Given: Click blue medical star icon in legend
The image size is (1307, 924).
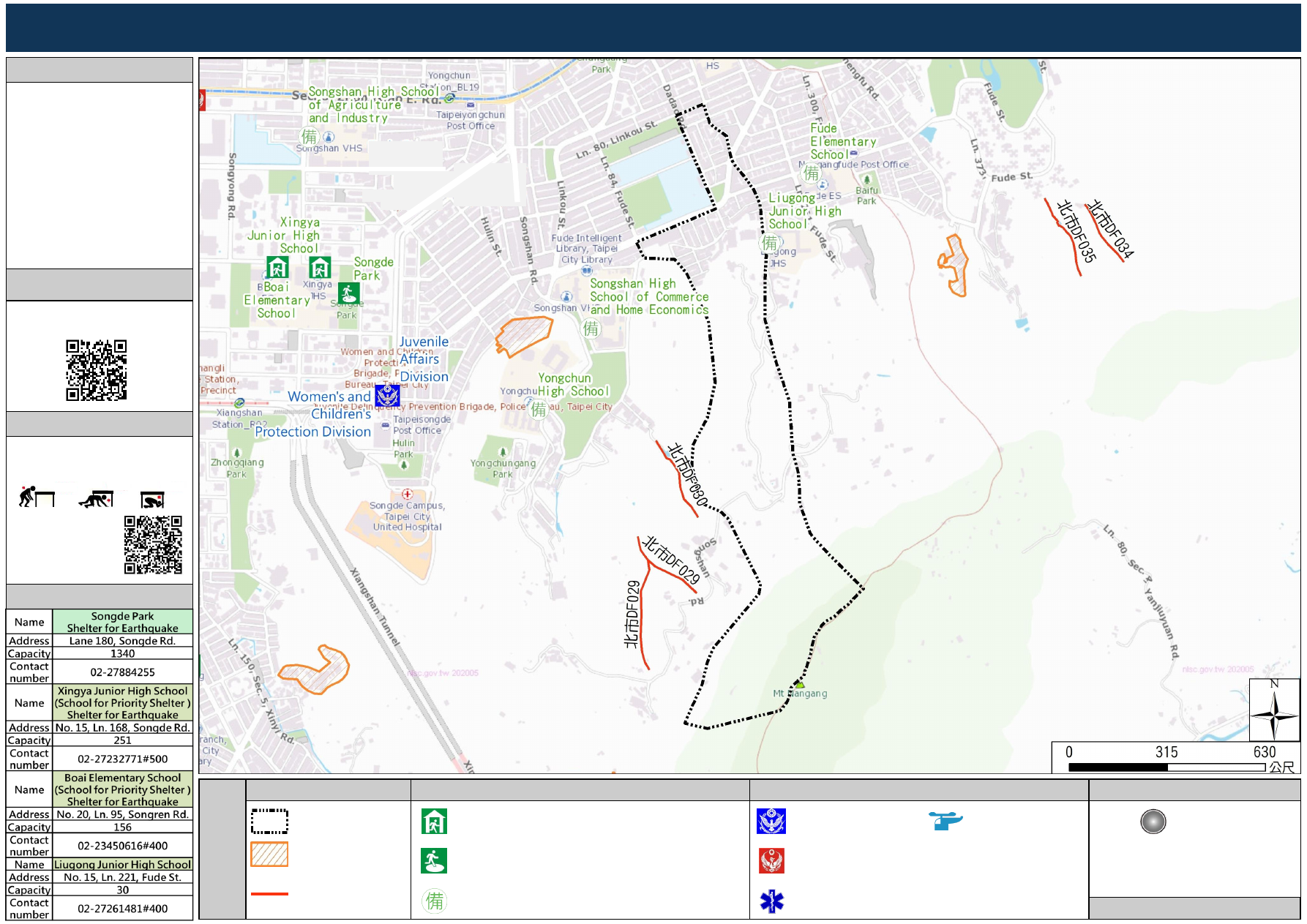Looking at the screenshot, I should click(771, 901).
